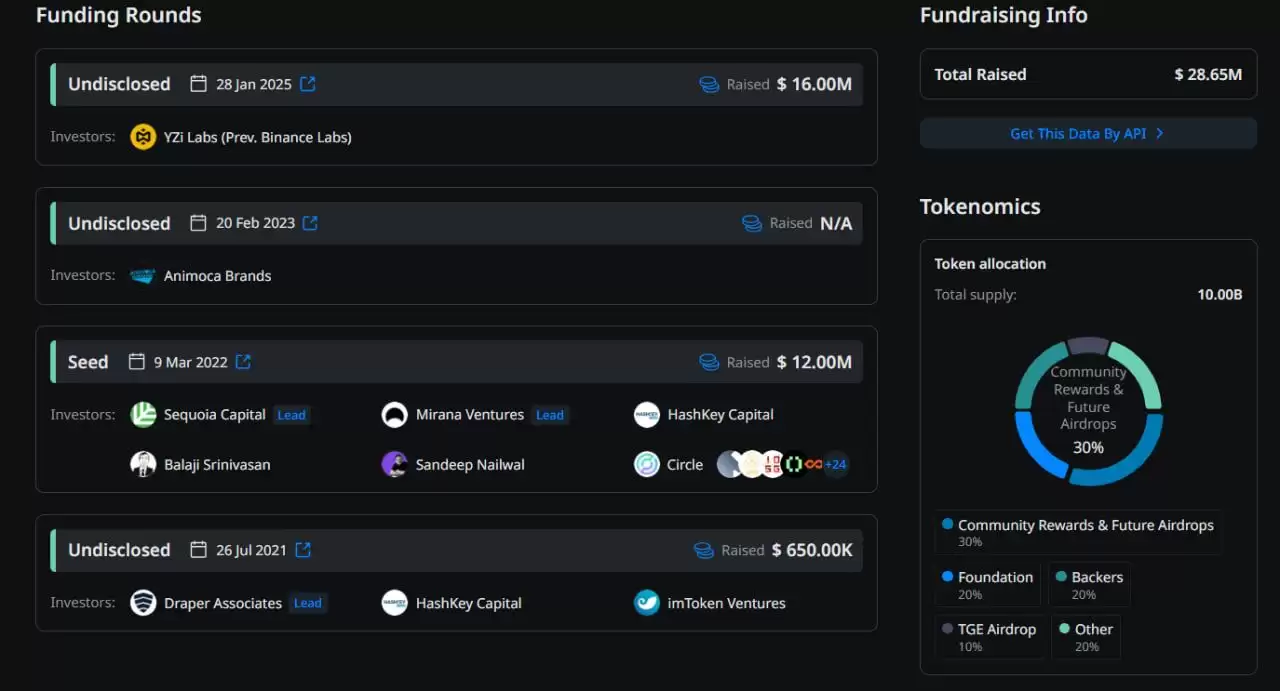Open Balaji Srinivasan investor profile
Image resolution: width=1280 pixels, height=691 pixels.
(216, 465)
